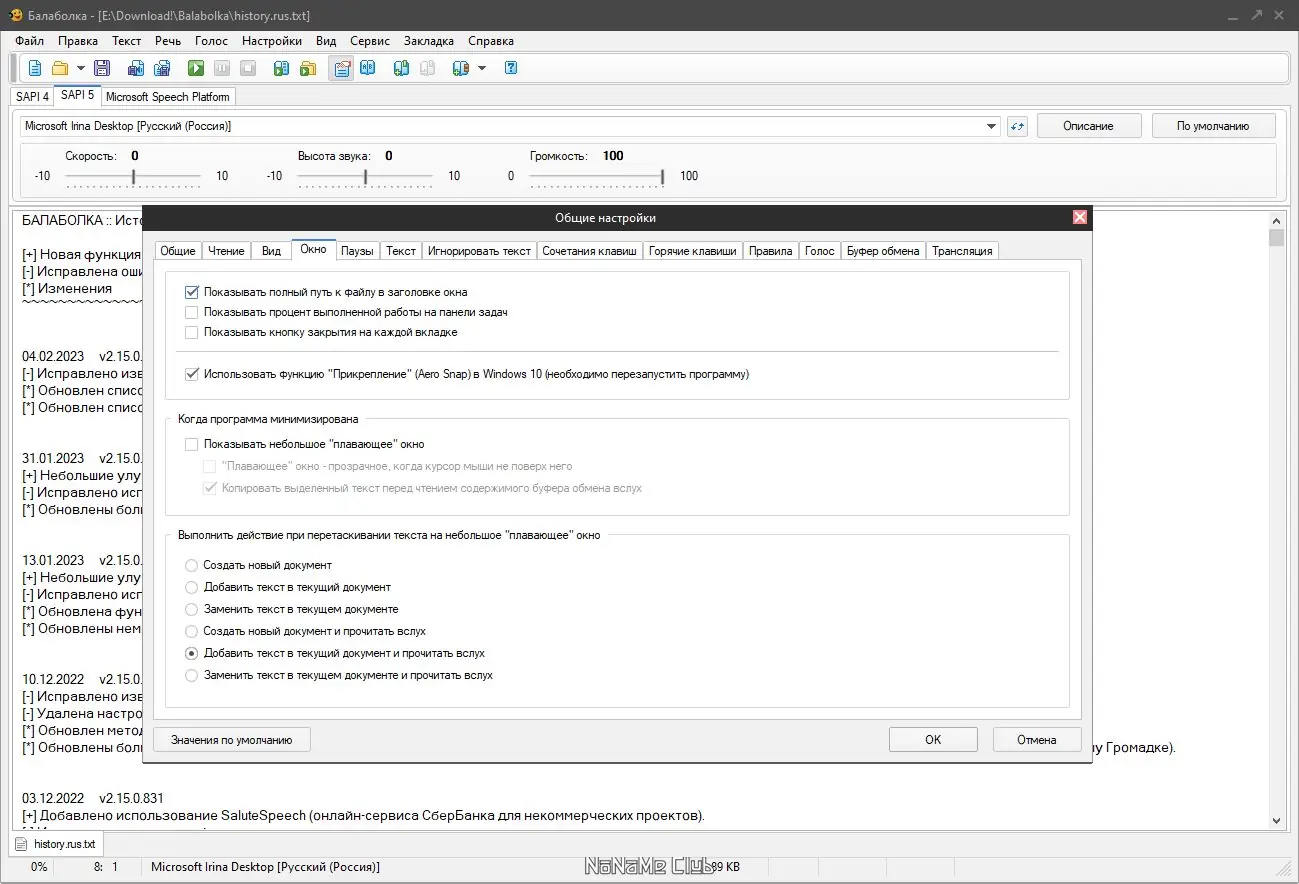Open the Microsoft Irina Desktop voice dropdown
Viewport: 1299px width, 884px height.
click(992, 126)
